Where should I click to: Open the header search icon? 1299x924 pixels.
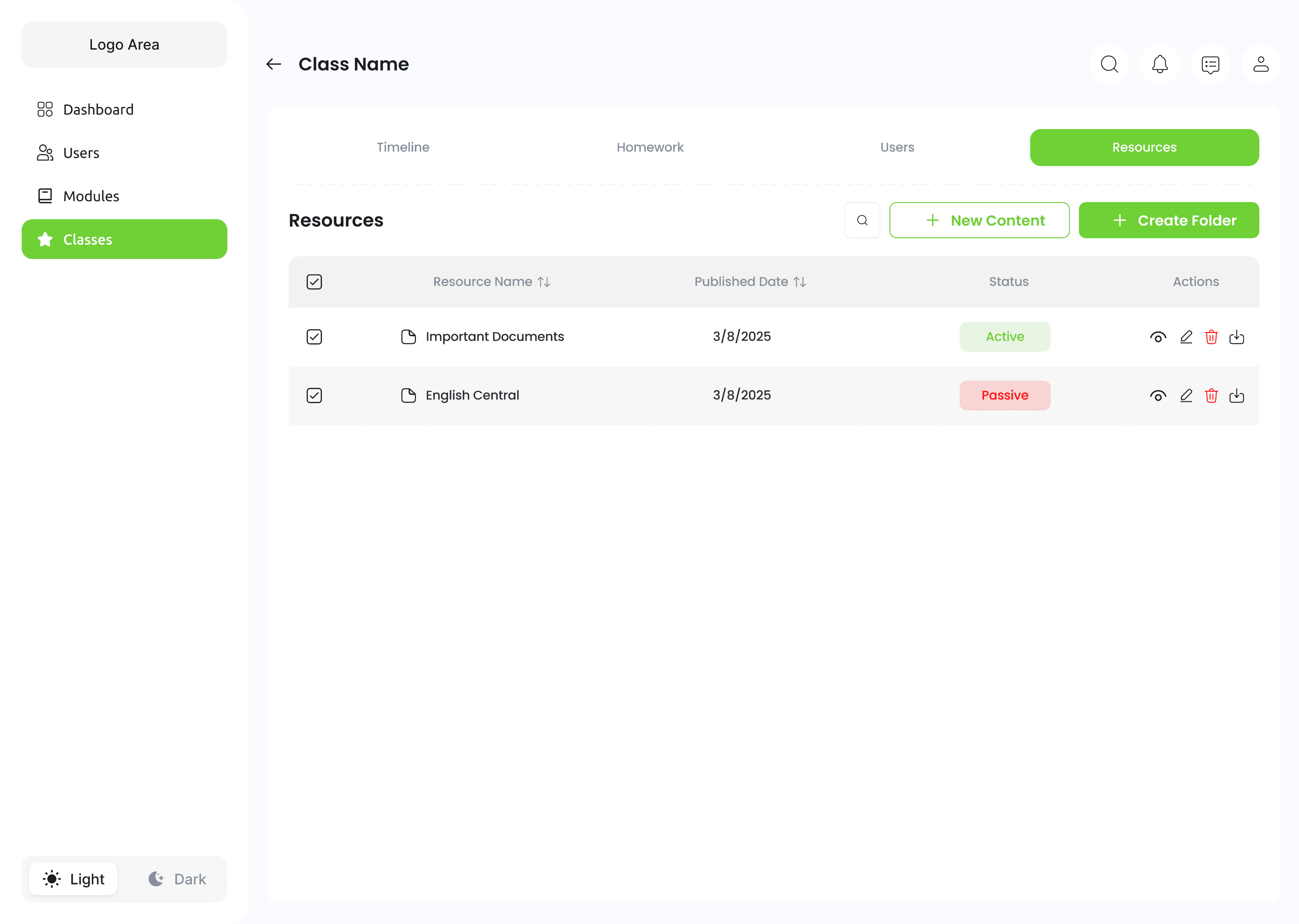click(1109, 64)
